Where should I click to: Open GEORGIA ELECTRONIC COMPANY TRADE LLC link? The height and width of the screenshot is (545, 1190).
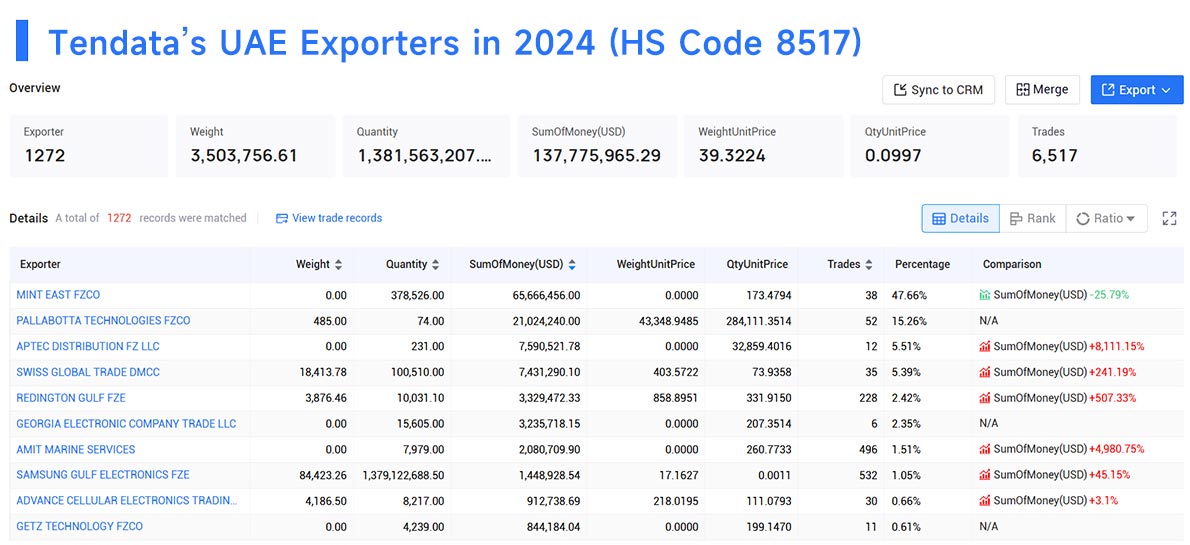[126, 424]
